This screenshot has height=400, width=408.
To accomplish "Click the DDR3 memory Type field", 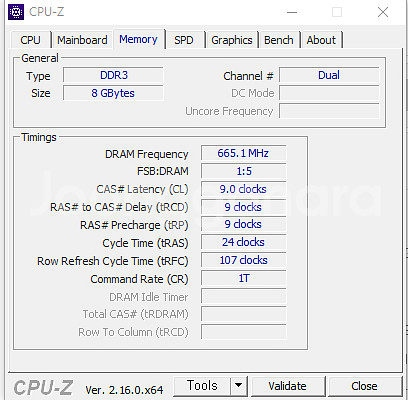I will point(113,75).
